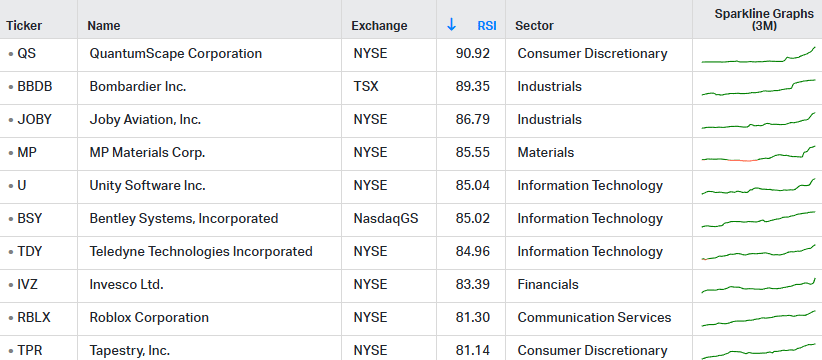The width and height of the screenshot is (822, 360).
Task: Open the TDY ticker
Action: pos(30,252)
